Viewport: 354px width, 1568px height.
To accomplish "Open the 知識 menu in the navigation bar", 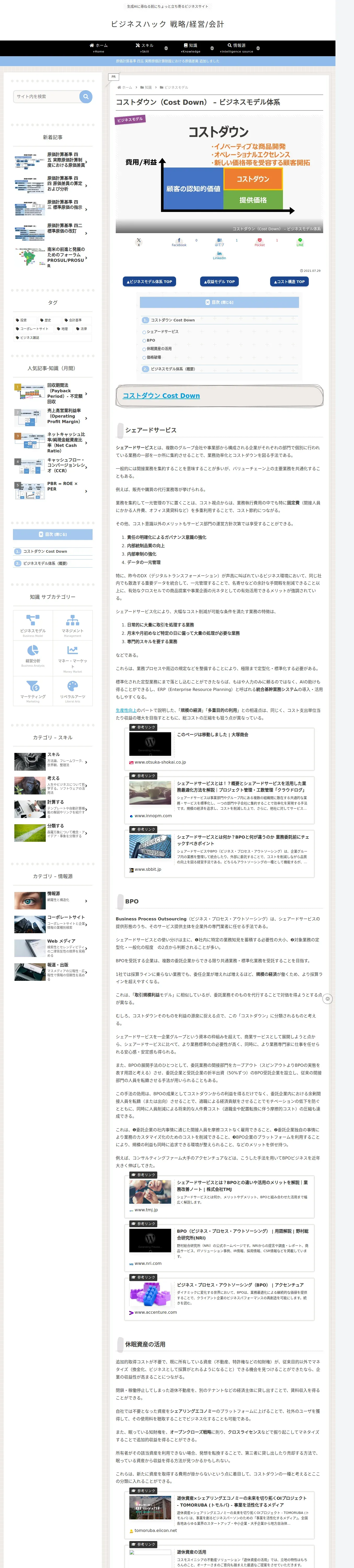I will click(x=190, y=48).
